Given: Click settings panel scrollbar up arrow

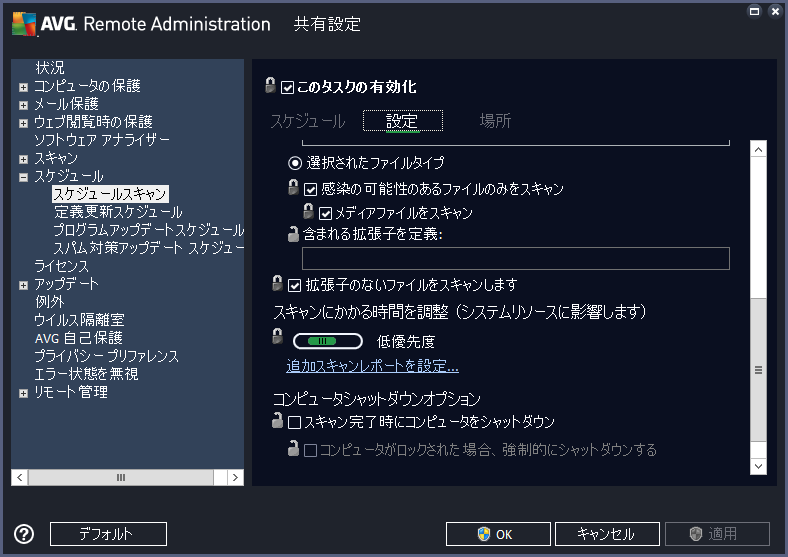Looking at the screenshot, I should [758, 149].
